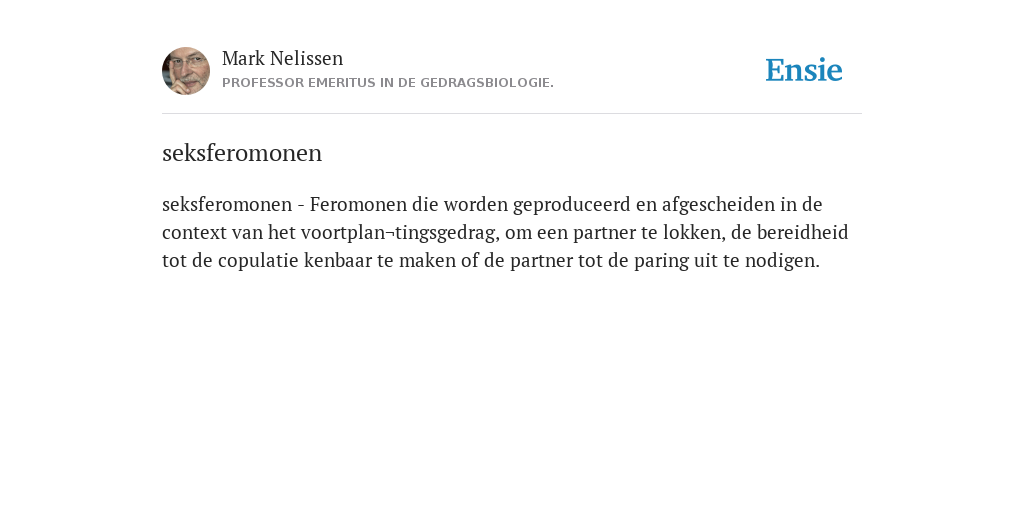Click the word Feromonen in the definition
The height and width of the screenshot is (512, 1024).
358,204
